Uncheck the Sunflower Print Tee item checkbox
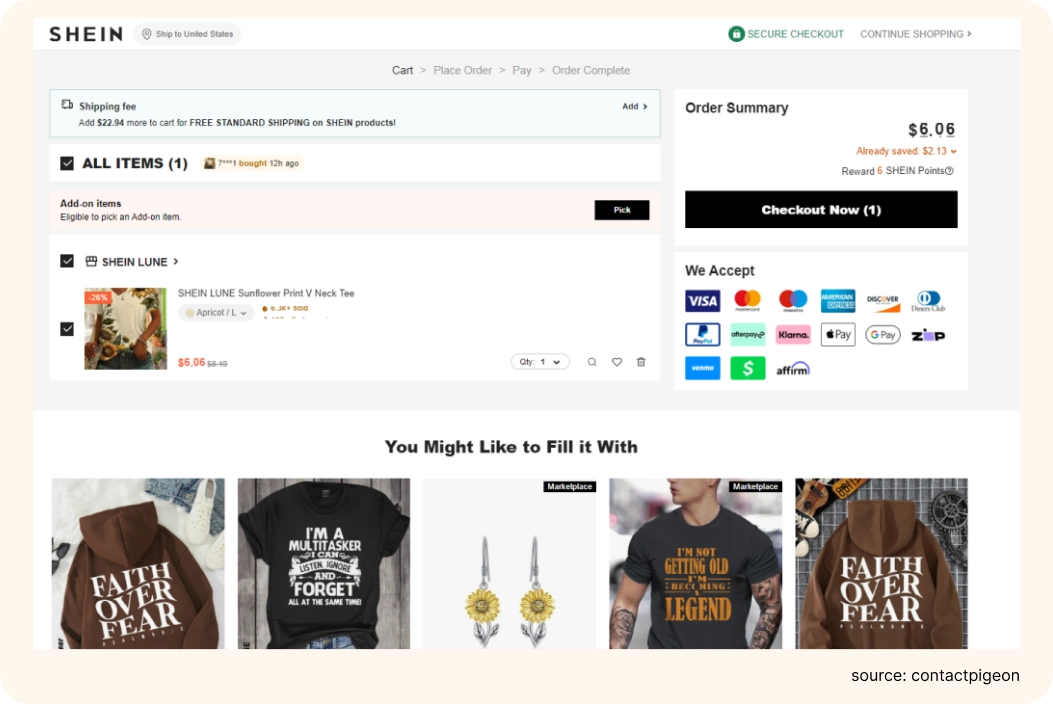The image size is (1053, 704). (x=67, y=329)
